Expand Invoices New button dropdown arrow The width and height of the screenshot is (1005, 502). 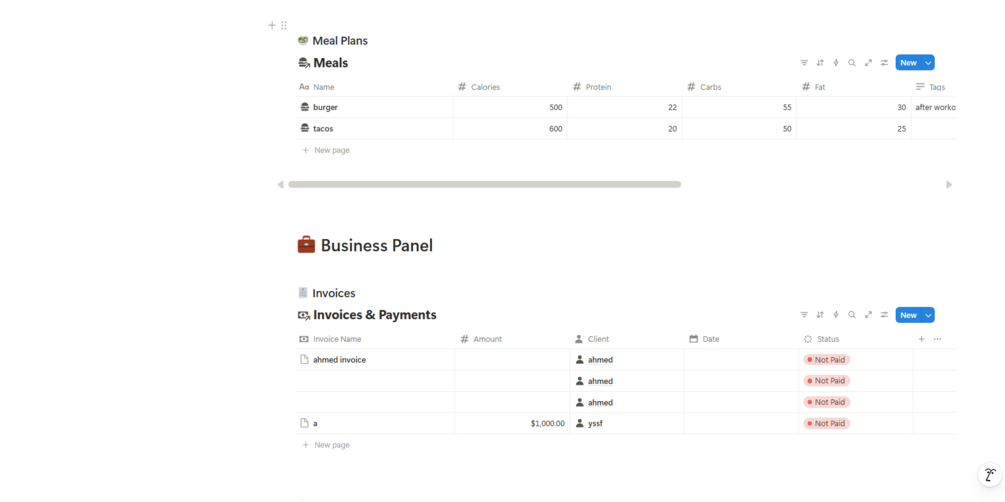point(928,315)
